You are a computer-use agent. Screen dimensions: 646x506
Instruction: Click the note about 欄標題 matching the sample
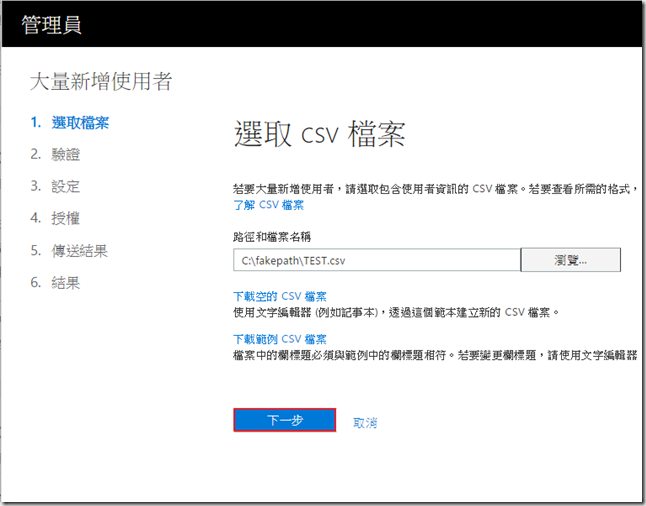(435, 355)
